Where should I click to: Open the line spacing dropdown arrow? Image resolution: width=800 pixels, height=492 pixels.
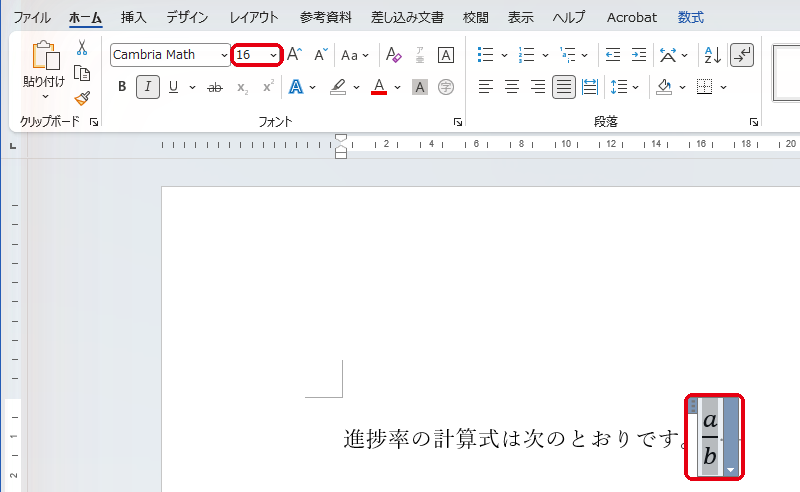pyautogui.click(x=635, y=87)
